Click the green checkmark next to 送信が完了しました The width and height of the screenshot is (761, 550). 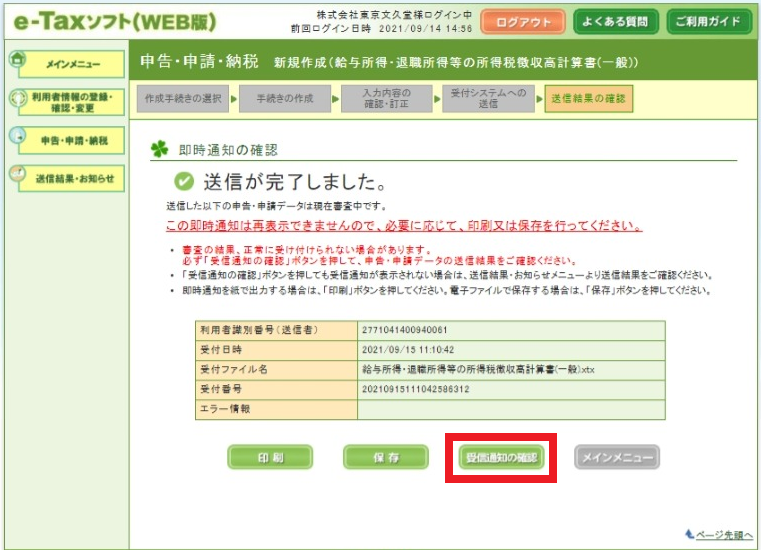[x=183, y=182]
